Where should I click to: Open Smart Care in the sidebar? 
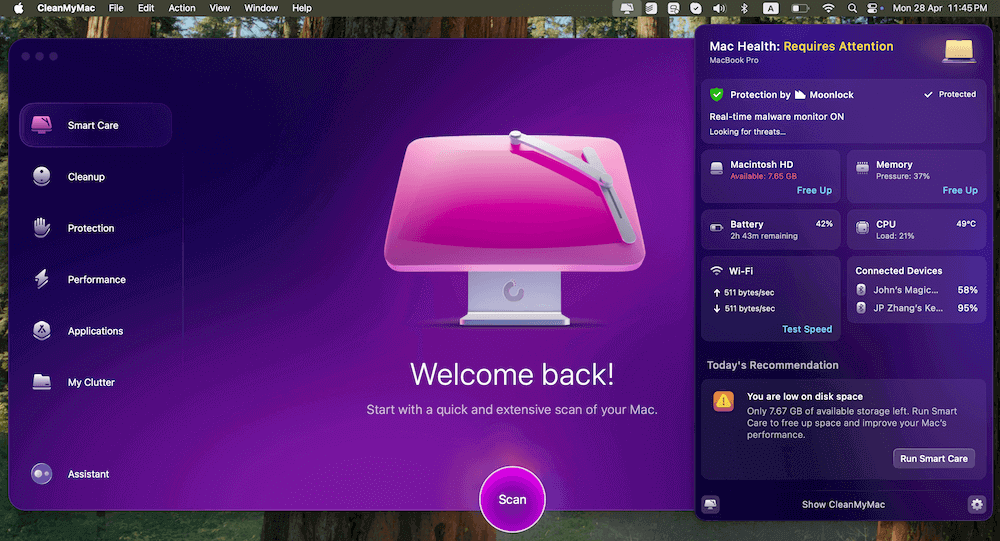pyautogui.click(x=94, y=126)
